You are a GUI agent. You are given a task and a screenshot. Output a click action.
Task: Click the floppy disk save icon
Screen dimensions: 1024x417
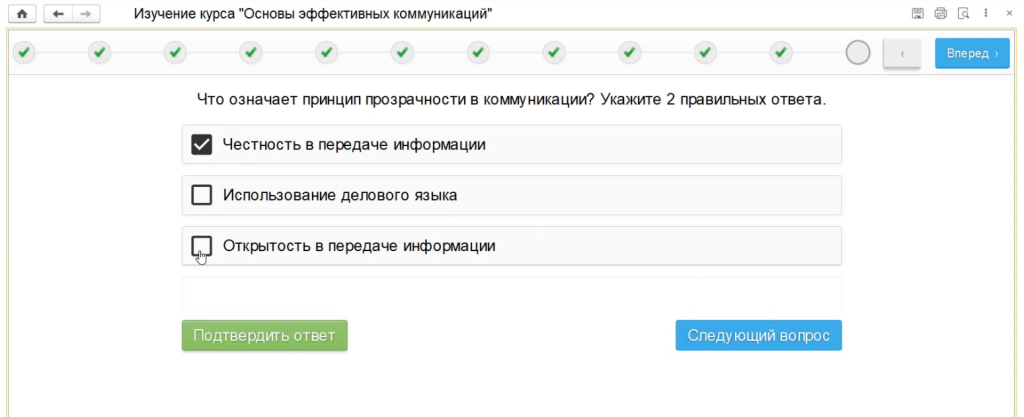point(917,14)
